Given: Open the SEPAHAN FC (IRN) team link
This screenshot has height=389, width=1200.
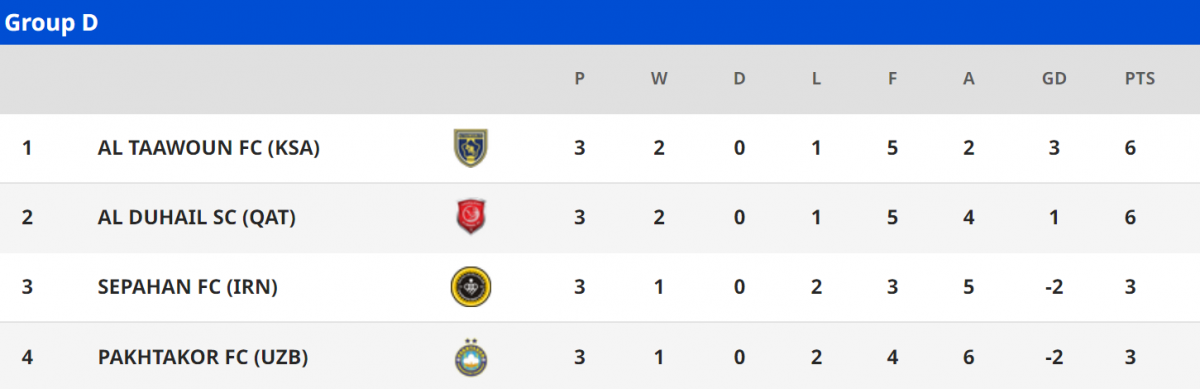Looking at the screenshot, I should pos(188,287).
